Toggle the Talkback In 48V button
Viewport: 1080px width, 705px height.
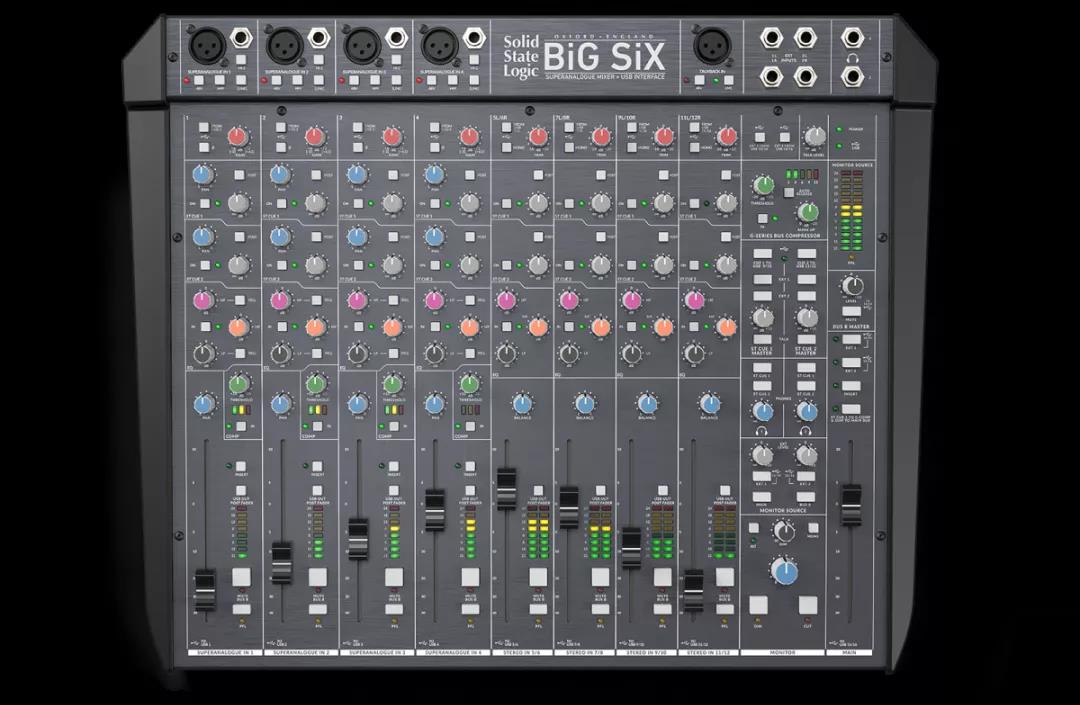pyautogui.click(x=698, y=80)
